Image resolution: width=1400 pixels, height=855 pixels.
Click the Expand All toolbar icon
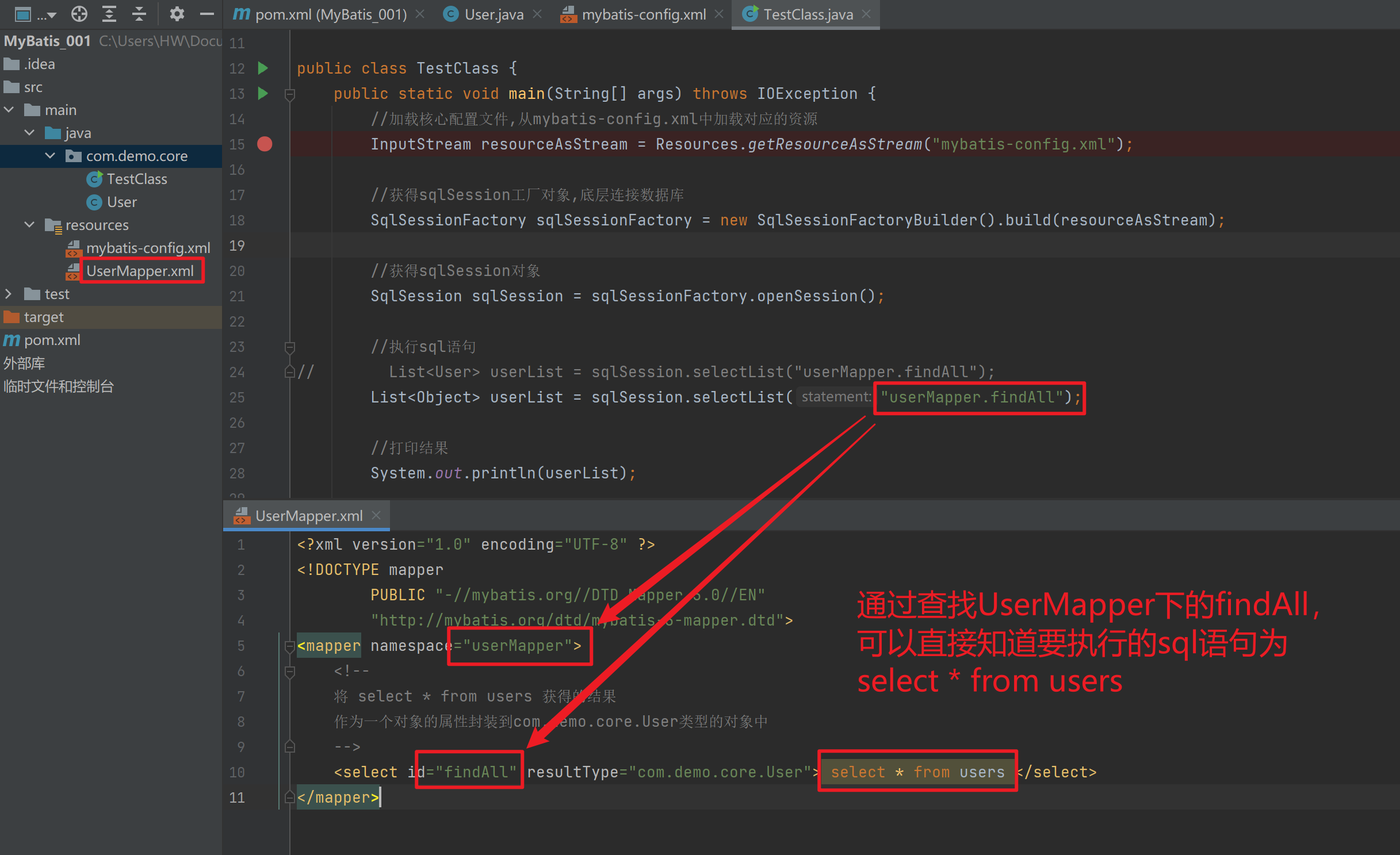coord(109,14)
